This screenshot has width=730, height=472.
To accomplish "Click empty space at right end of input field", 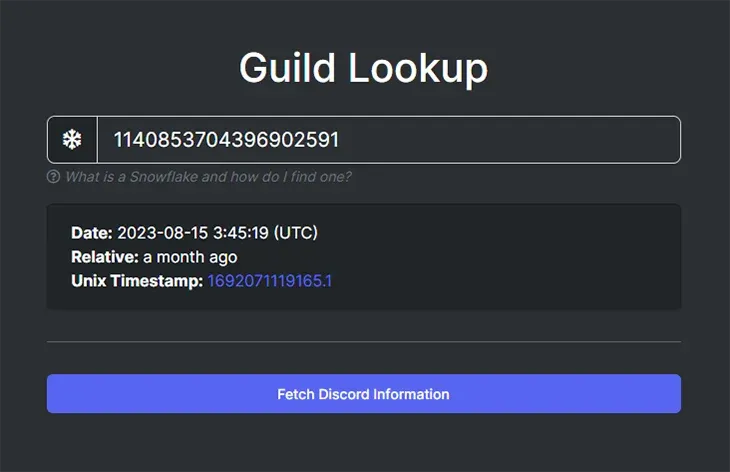I will pos(600,140).
